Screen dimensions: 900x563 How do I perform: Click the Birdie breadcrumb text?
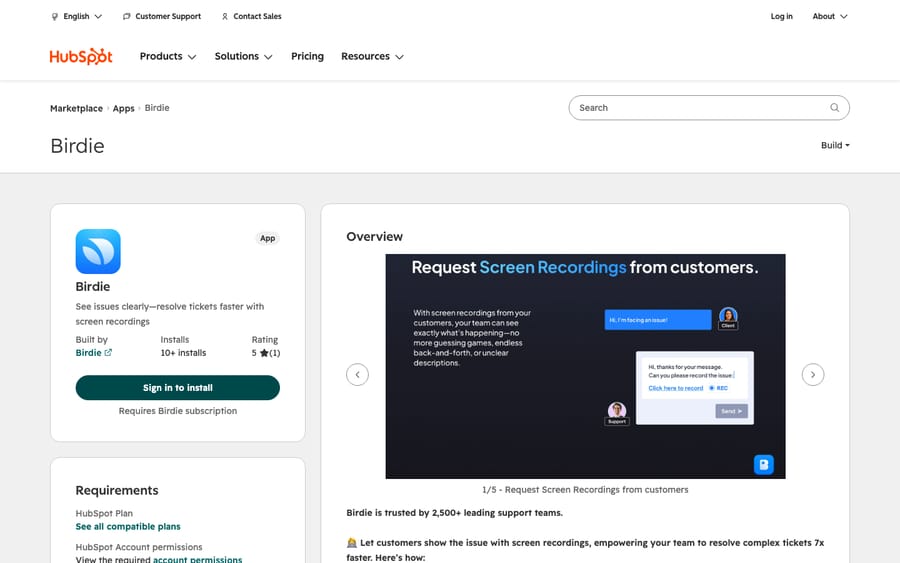[157, 108]
